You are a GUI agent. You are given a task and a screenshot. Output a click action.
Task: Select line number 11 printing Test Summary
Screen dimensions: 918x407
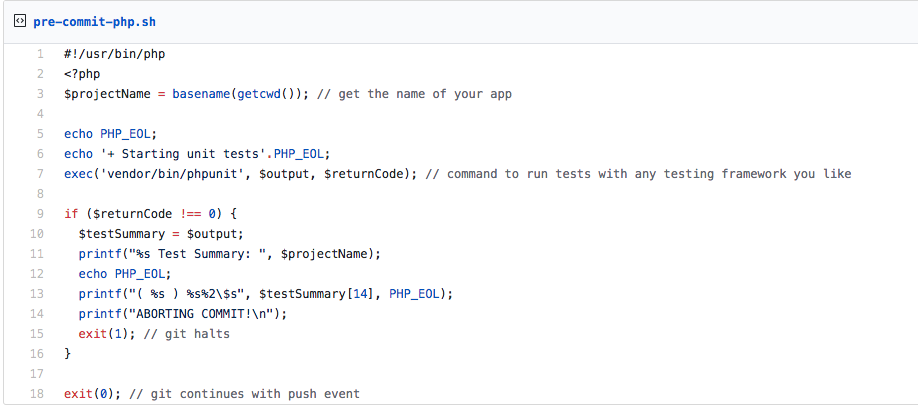[x=37, y=254]
